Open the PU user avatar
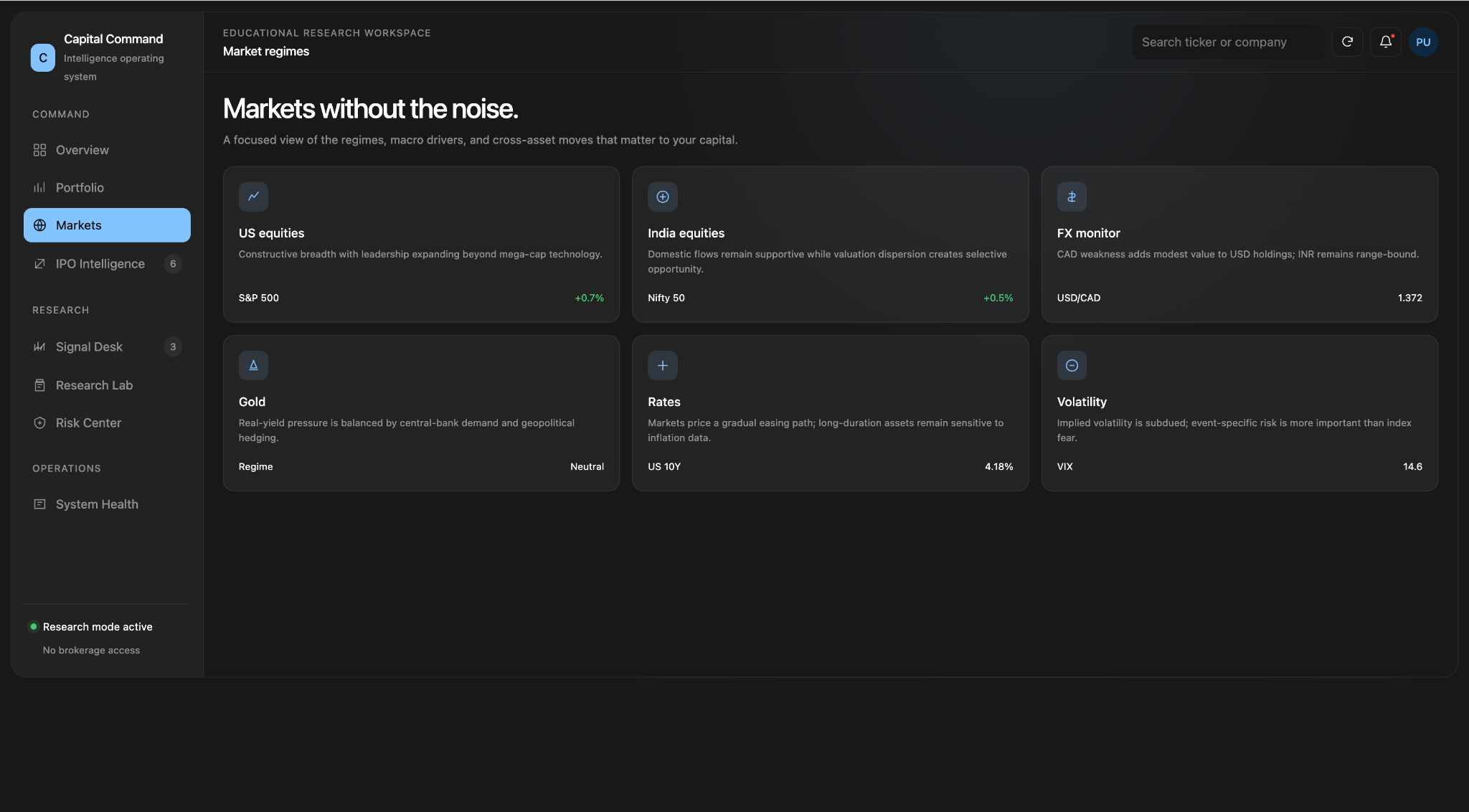The height and width of the screenshot is (812, 1469). coord(1423,42)
